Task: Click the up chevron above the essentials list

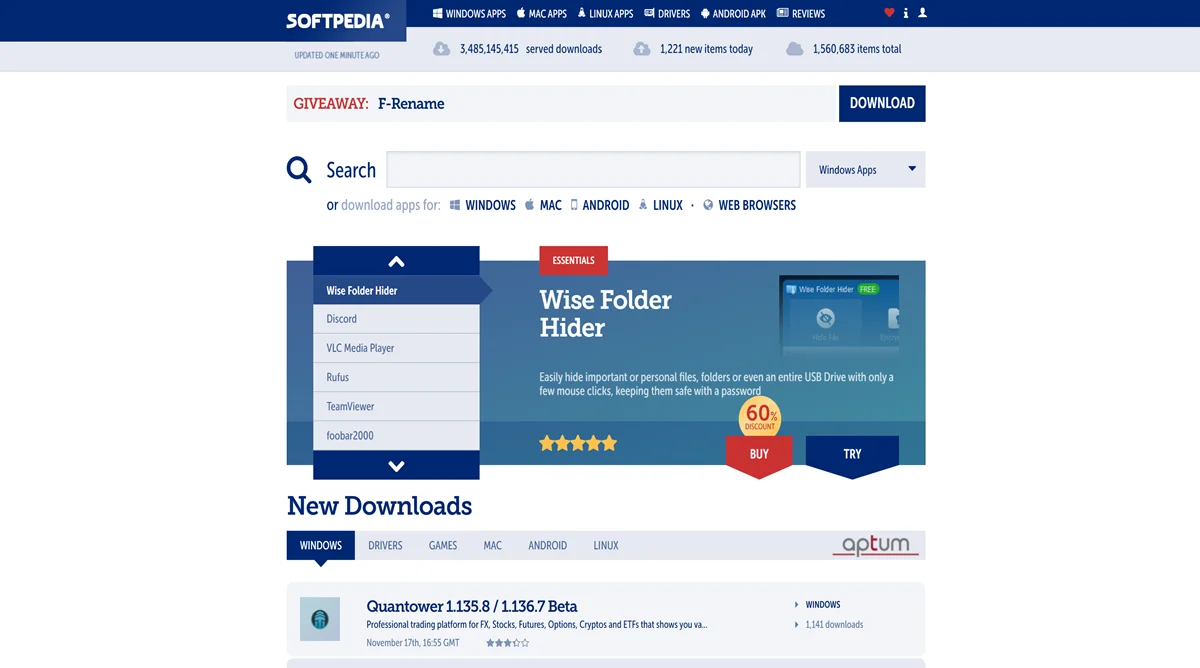Action: tap(396, 261)
